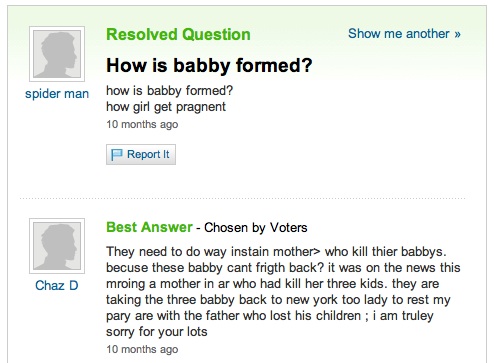
Task: Click the Resolved Question heading
Action: click(x=178, y=35)
